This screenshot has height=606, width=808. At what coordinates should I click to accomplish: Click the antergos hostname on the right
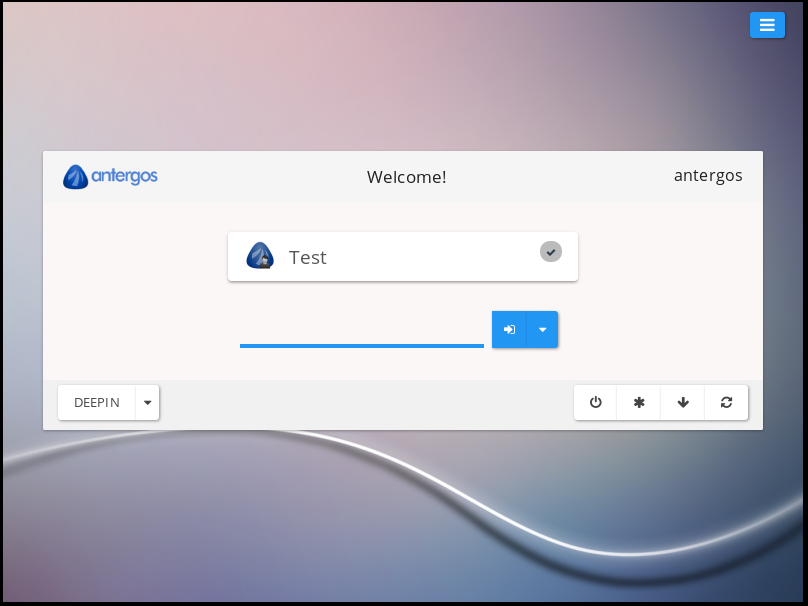click(x=708, y=175)
